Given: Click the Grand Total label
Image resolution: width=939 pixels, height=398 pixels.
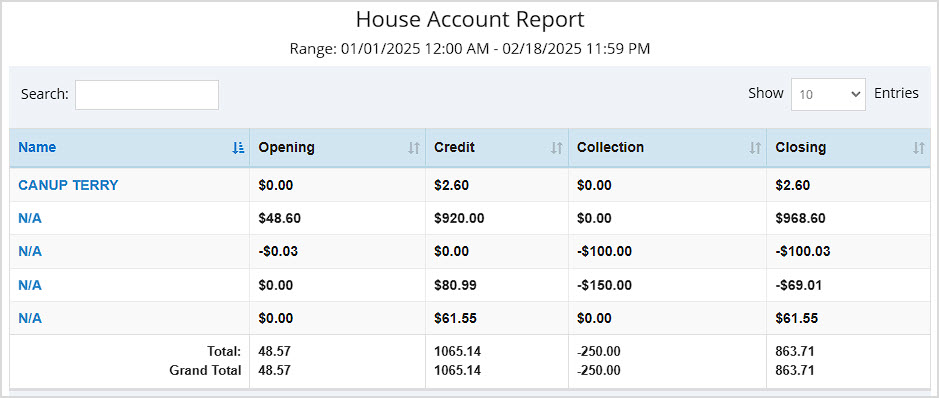Looking at the screenshot, I should 205,370.
